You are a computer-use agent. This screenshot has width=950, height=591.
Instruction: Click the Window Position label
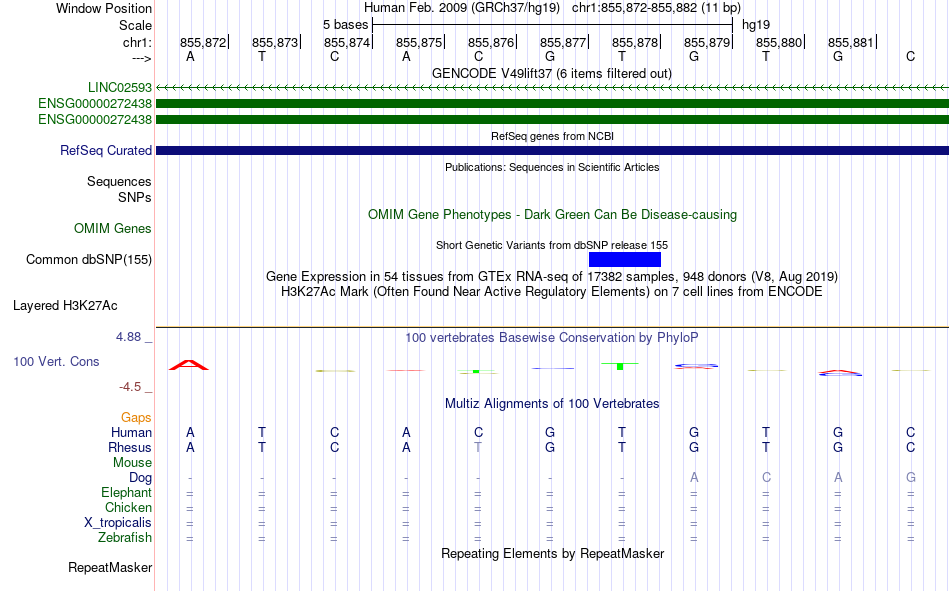[104, 8]
